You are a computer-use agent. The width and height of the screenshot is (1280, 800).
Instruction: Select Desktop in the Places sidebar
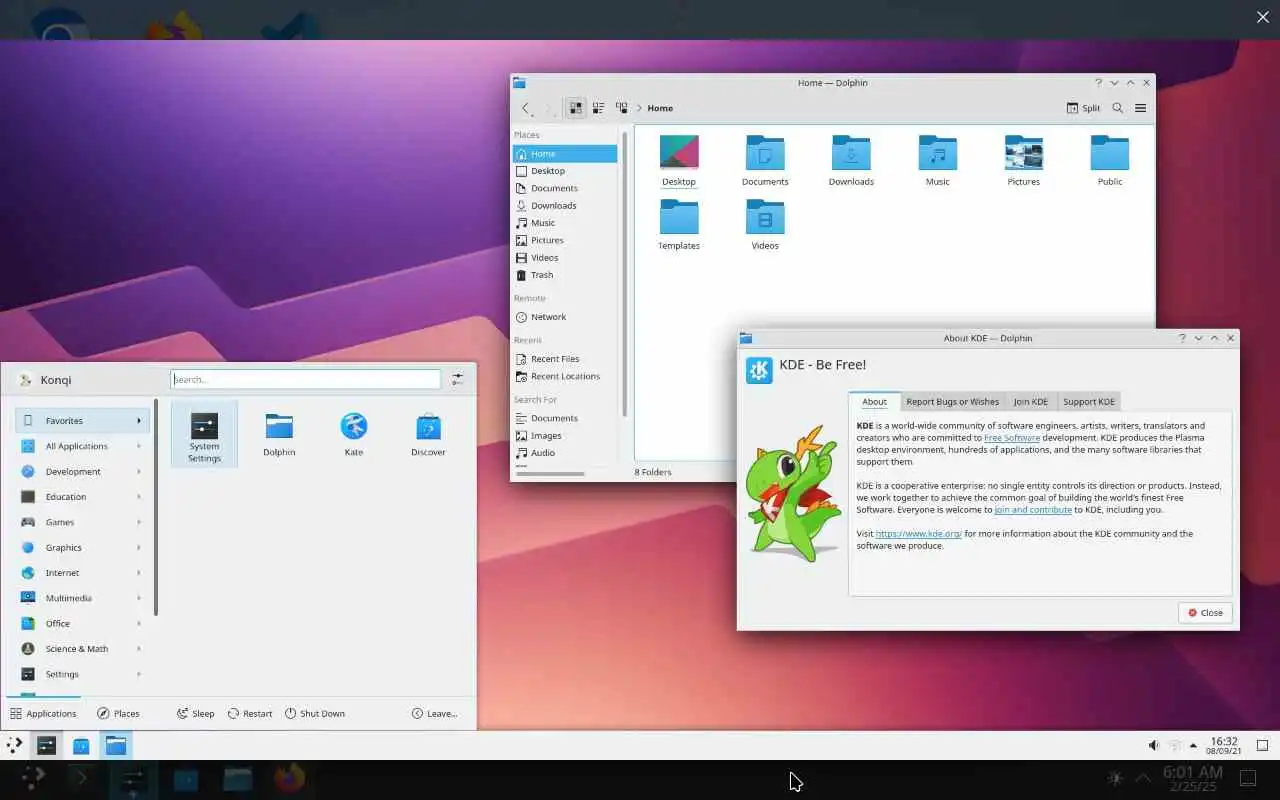tap(565, 171)
